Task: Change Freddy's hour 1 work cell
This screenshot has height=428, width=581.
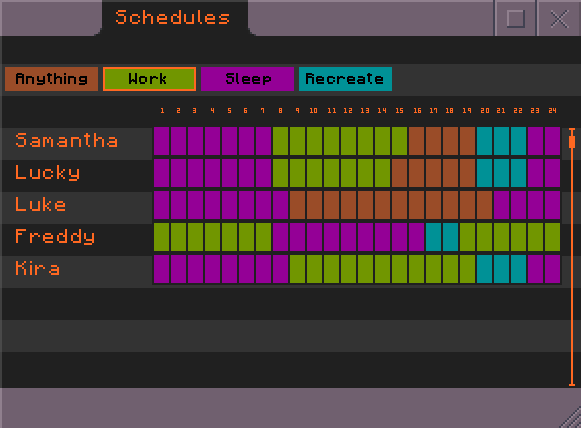Action: pos(162,237)
